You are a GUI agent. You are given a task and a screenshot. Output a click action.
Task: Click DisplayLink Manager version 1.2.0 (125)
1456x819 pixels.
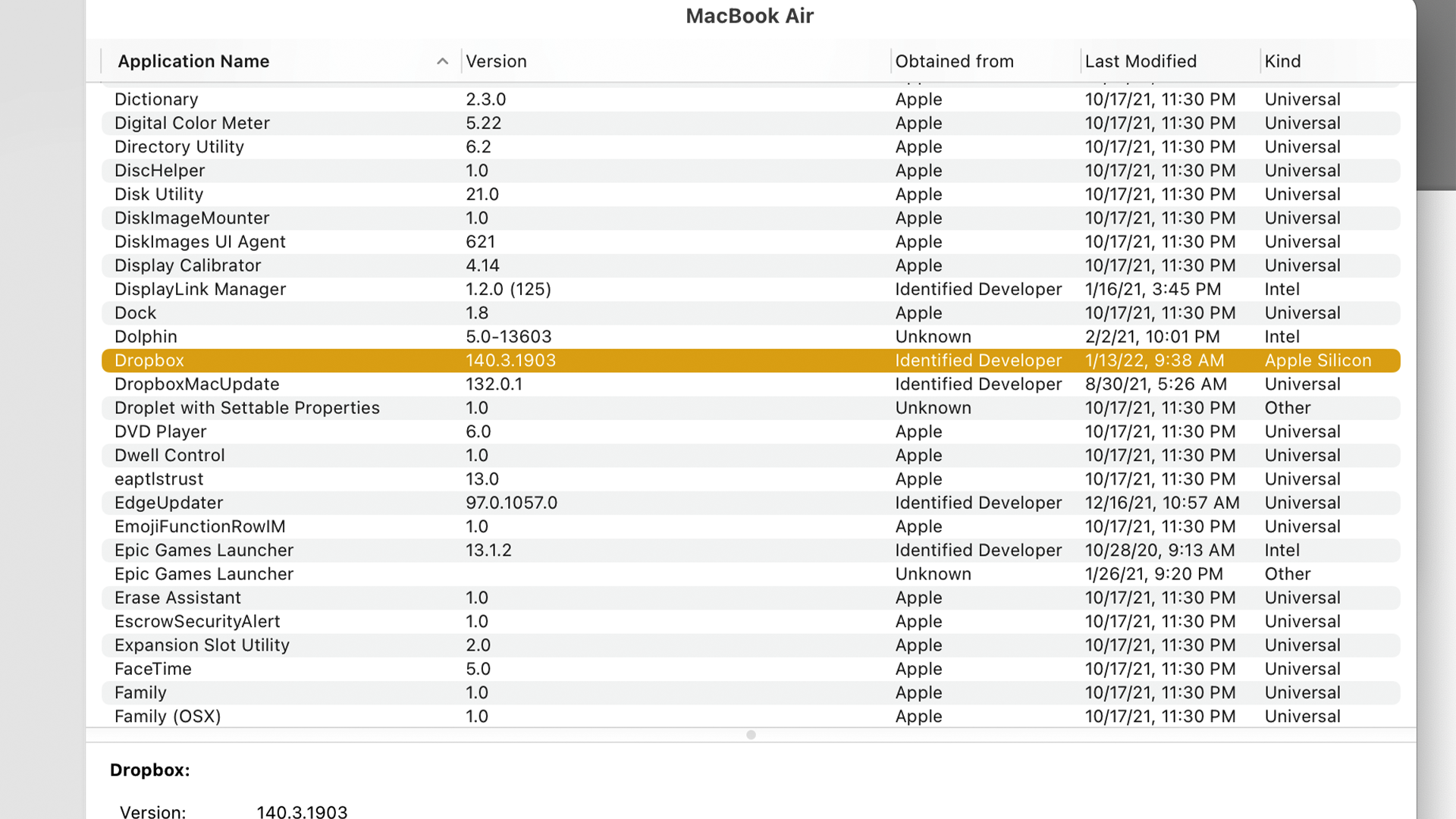click(x=509, y=290)
